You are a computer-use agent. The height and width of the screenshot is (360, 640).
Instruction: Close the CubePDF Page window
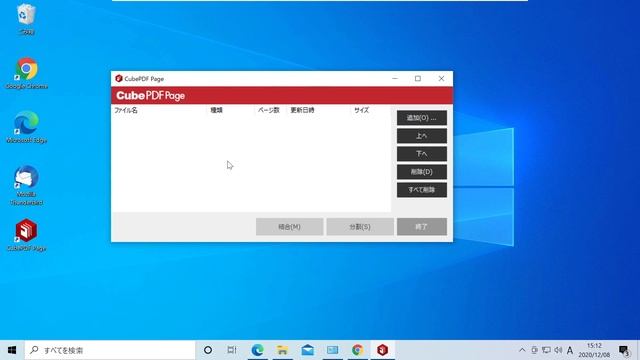pos(441,78)
